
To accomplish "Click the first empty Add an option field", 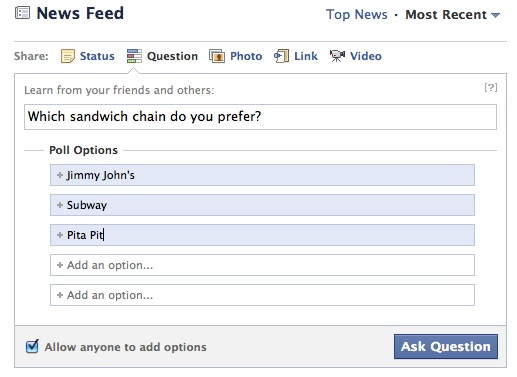I will [262, 265].
